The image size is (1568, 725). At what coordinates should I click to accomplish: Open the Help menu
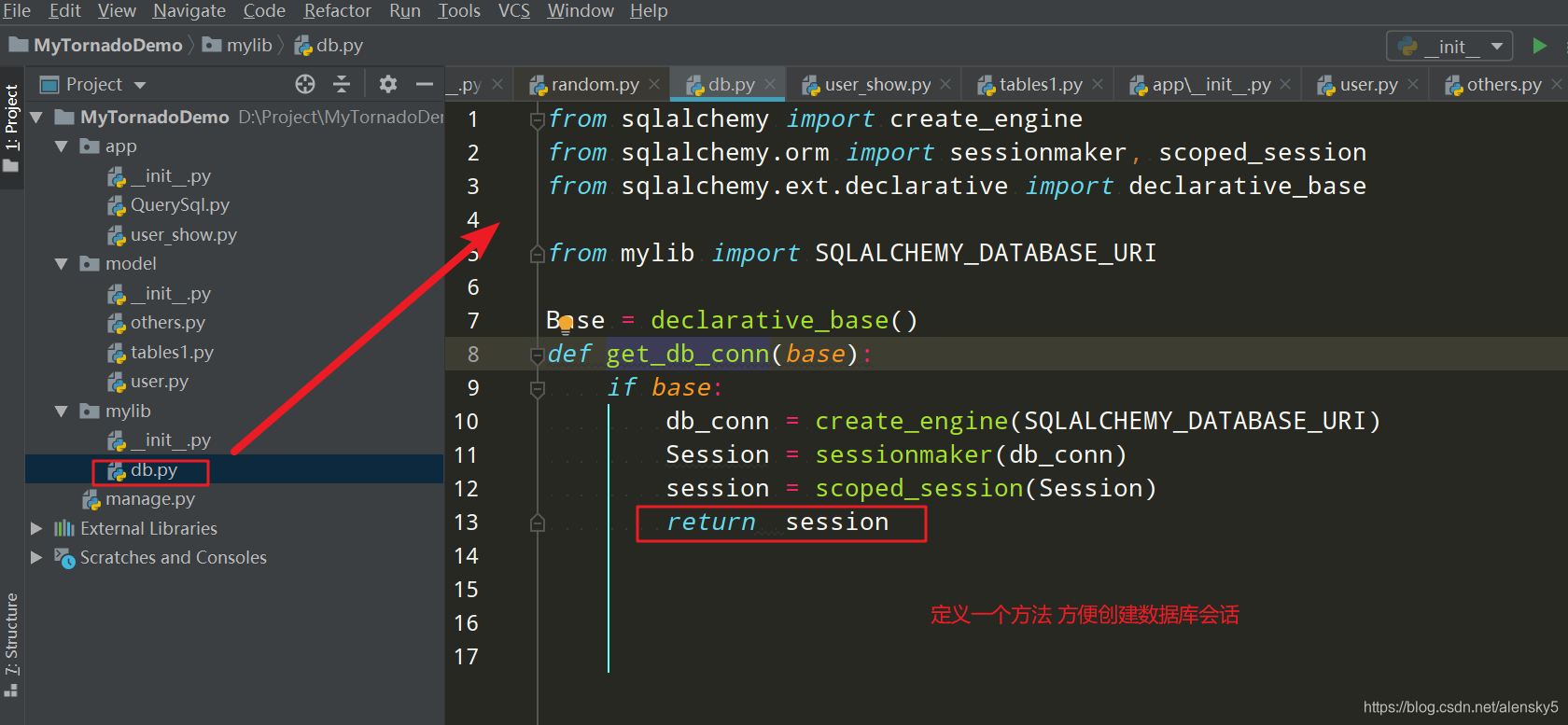pyautogui.click(x=649, y=10)
